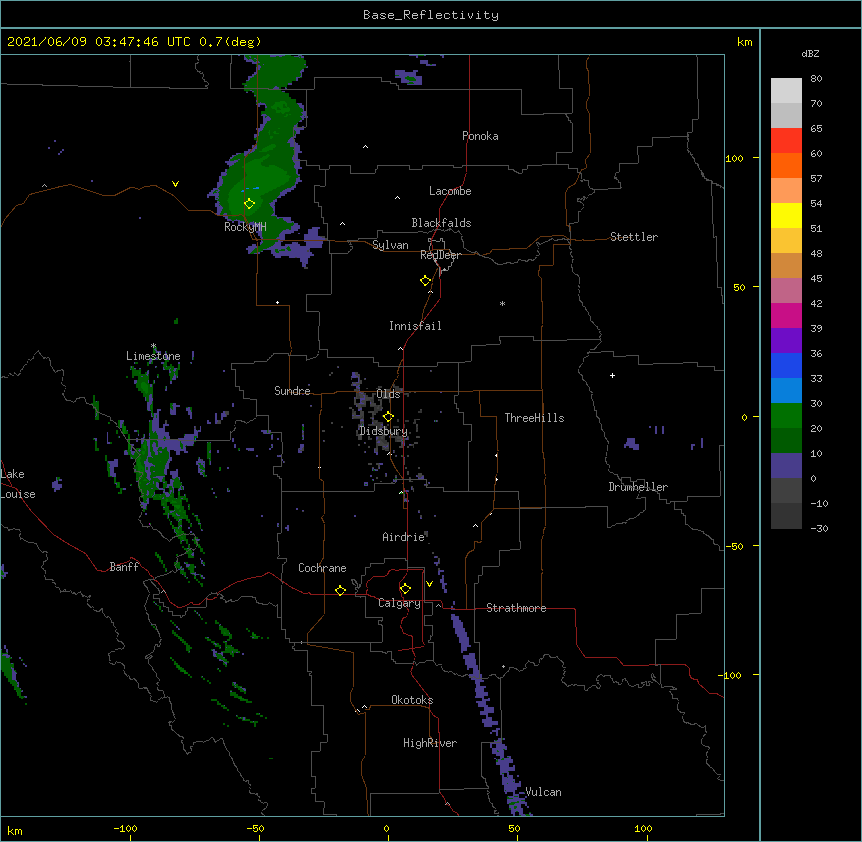Click the blue echo patch south of Sylvan's west
862x842 pixels.
click(x=300, y=247)
